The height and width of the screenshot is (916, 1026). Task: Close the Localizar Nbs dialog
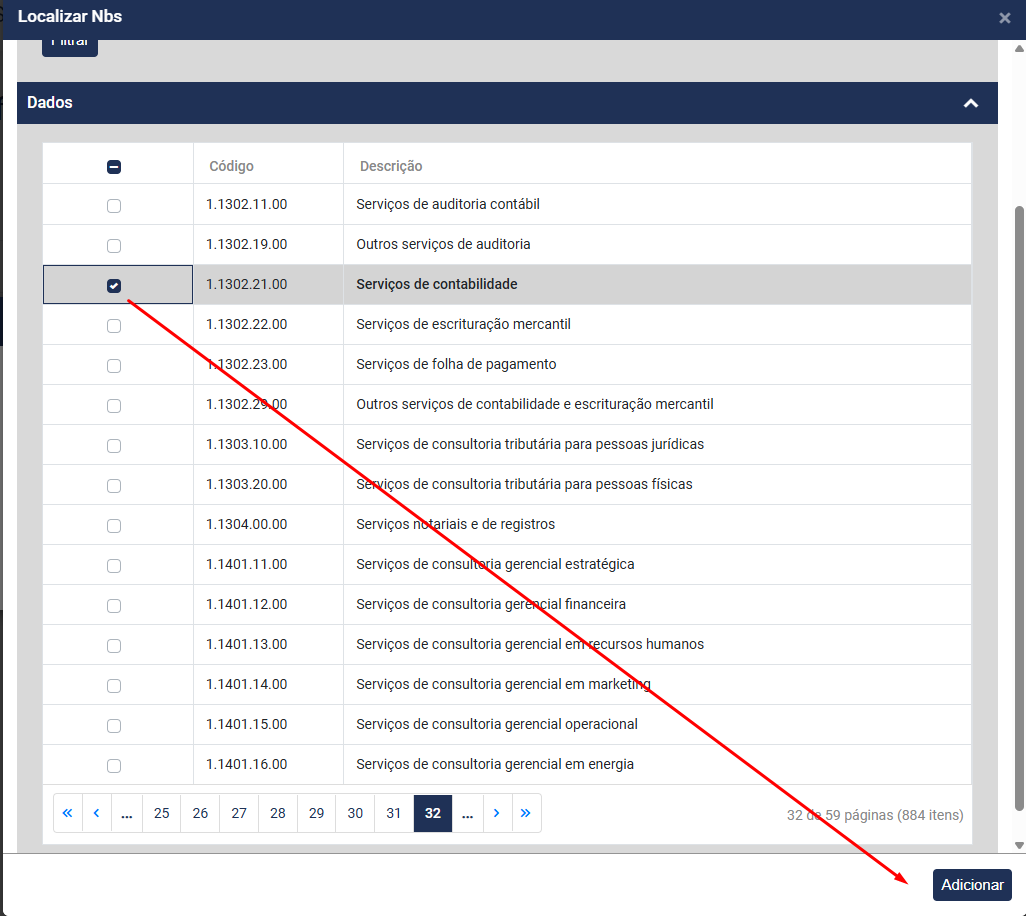pos(1004,18)
